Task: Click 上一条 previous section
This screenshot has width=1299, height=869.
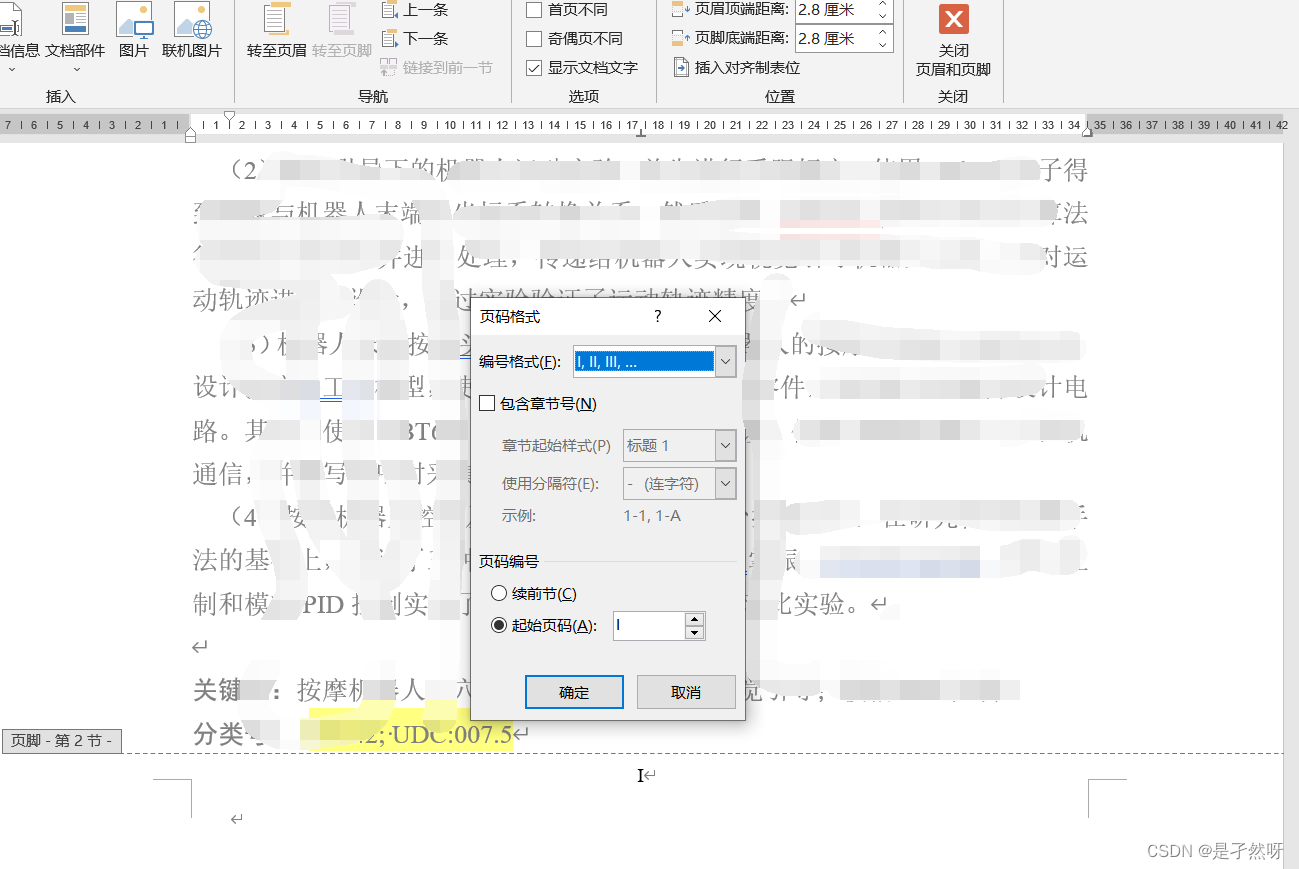Action: 415,10
